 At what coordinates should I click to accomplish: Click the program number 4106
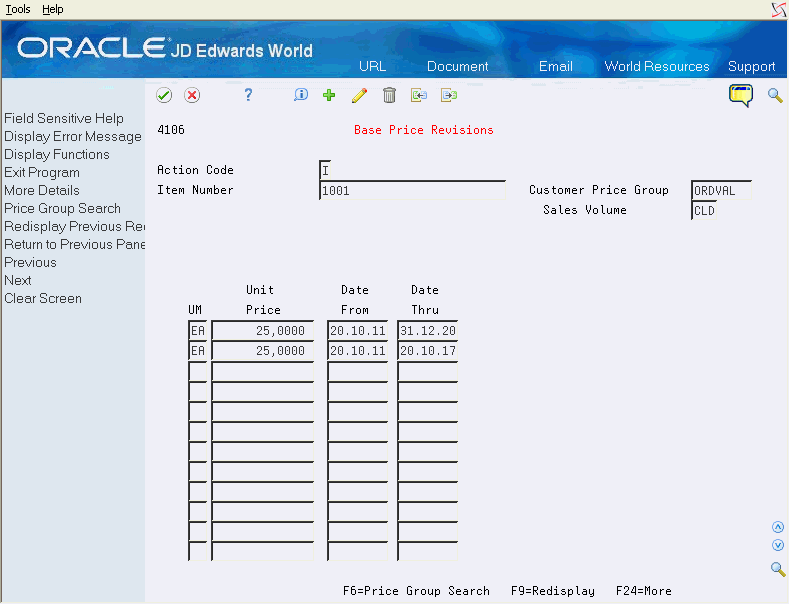tap(171, 130)
